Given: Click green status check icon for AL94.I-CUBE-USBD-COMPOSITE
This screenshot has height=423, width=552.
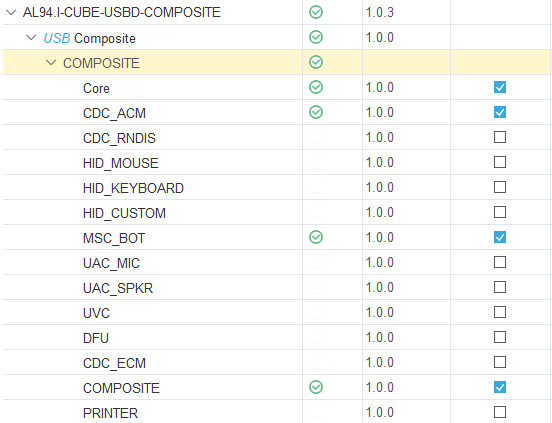Looking at the screenshot, I should 316,12.
